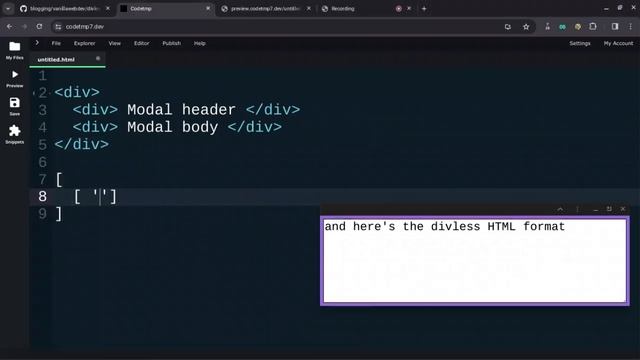Click the 'Modal body' text on line 4
This screenshot has width=640, height=360.
click(172, 127)
